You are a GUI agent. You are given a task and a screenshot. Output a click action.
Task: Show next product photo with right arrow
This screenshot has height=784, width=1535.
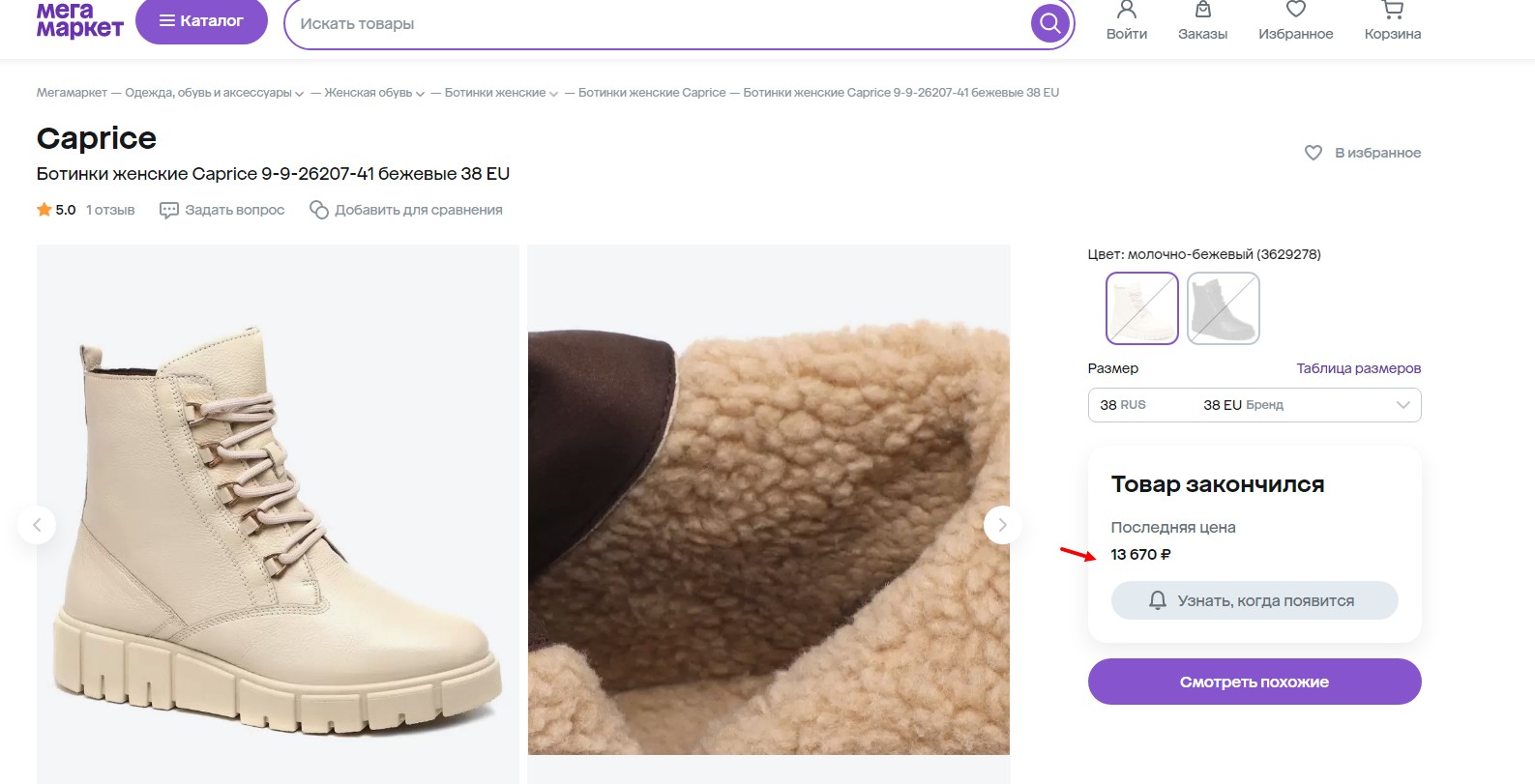coord(1002,525)
